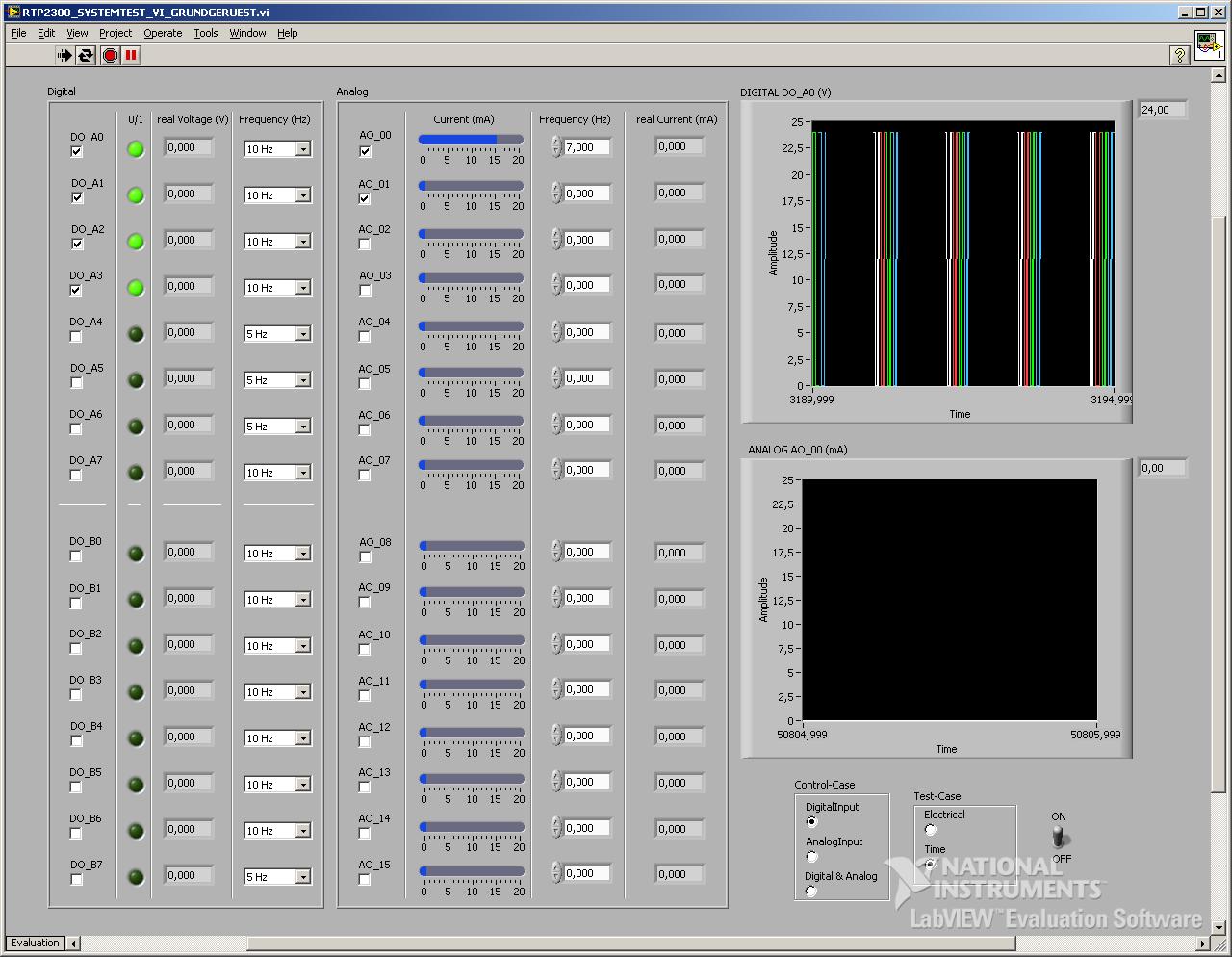Click the DO_A0 green LED indicator
Image resolution: width=1232 pixels, height=957 pixels.
pyautogui.click(x=136, y=149)
